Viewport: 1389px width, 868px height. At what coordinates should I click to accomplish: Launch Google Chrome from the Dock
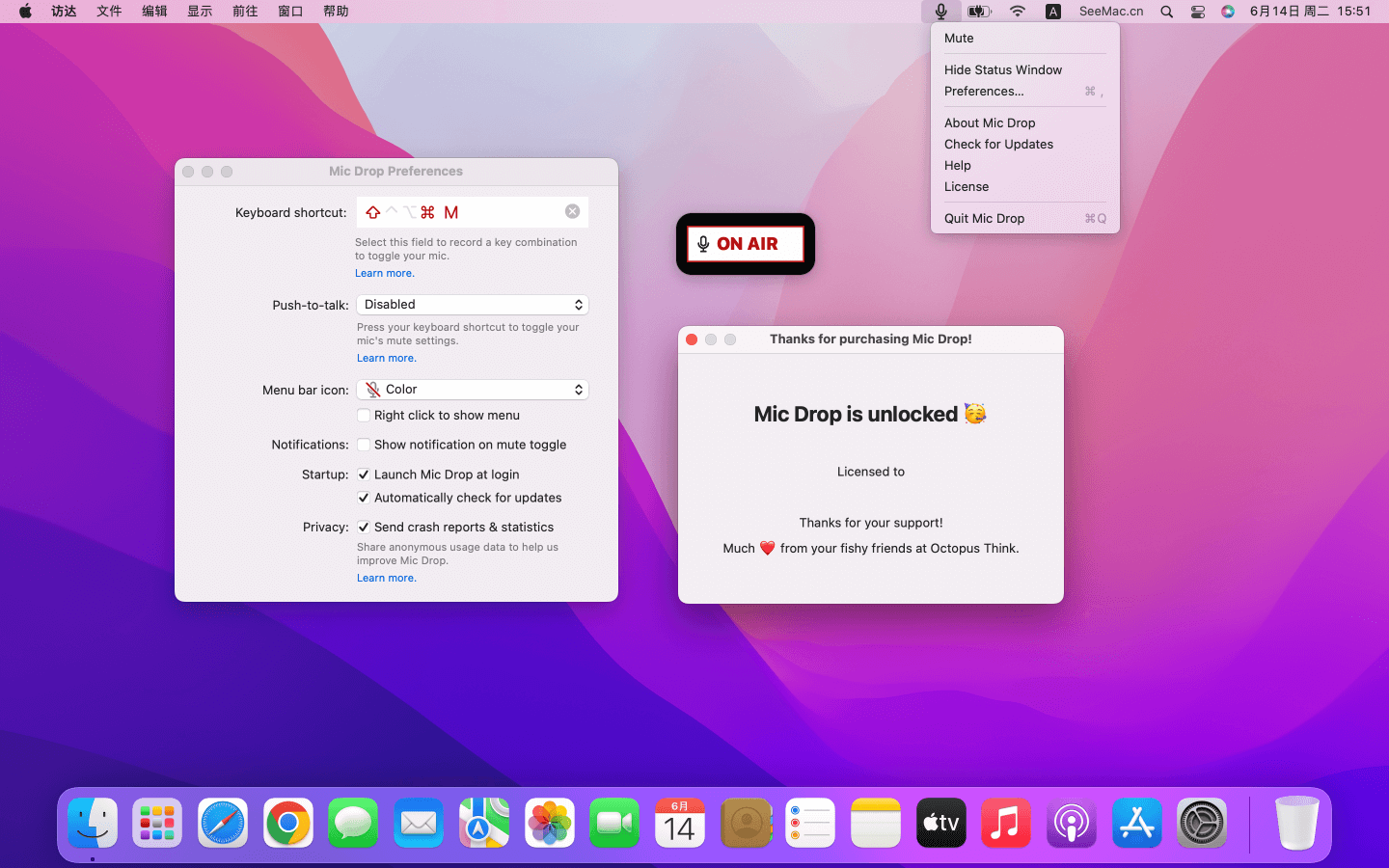[288, 824]
